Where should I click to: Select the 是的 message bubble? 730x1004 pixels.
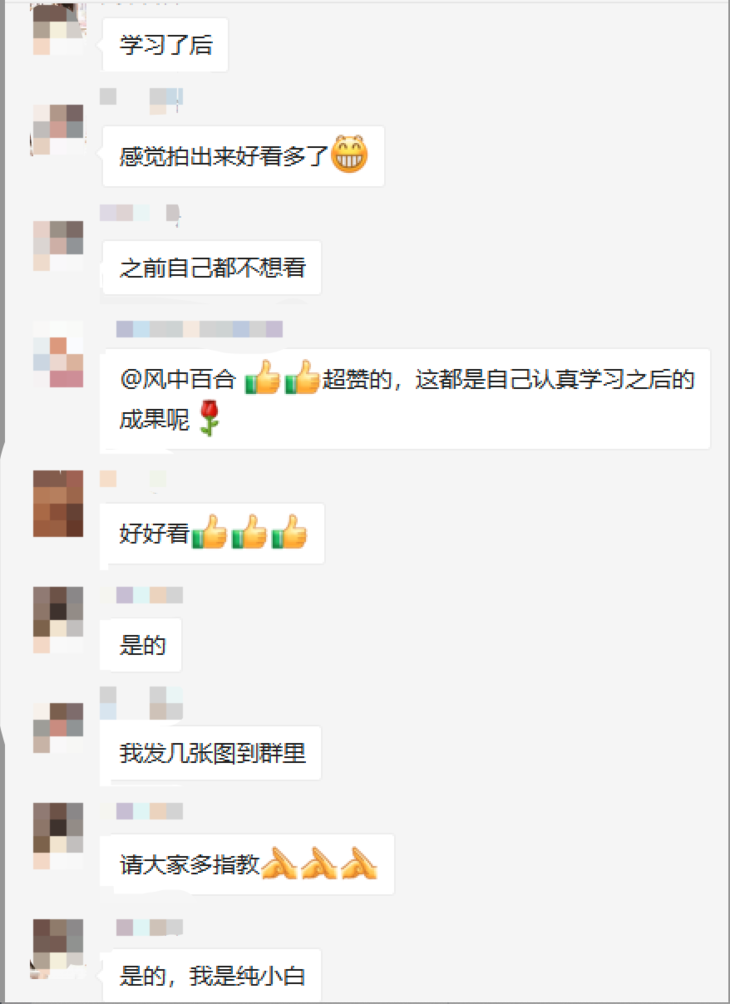tap(142, 645)
